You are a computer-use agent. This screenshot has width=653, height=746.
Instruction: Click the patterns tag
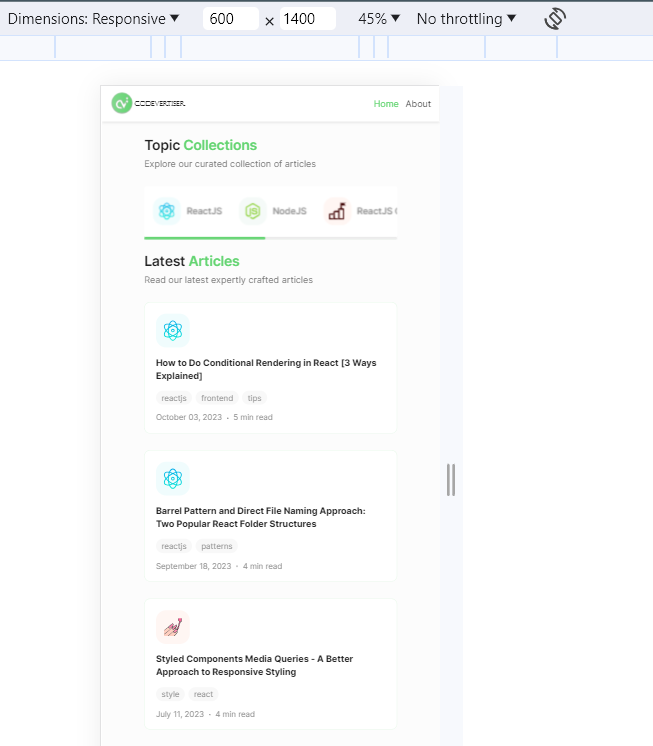[x=216, y=546]
